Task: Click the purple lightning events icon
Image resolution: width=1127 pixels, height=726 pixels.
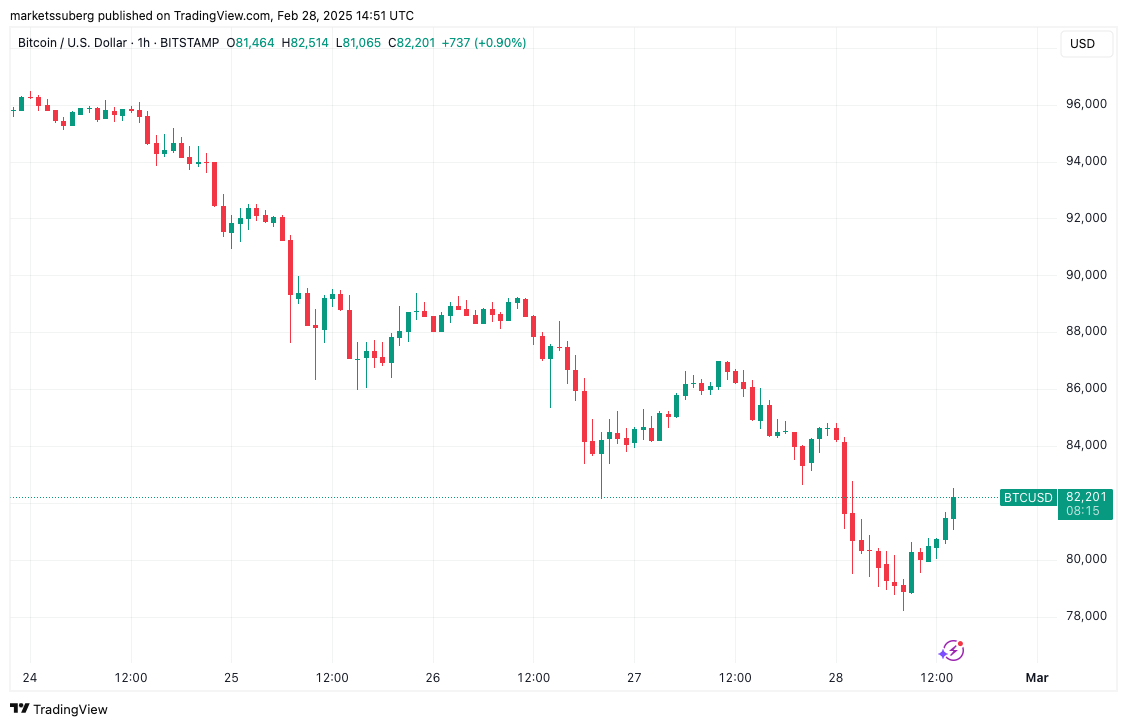Action: coord(951,651)
